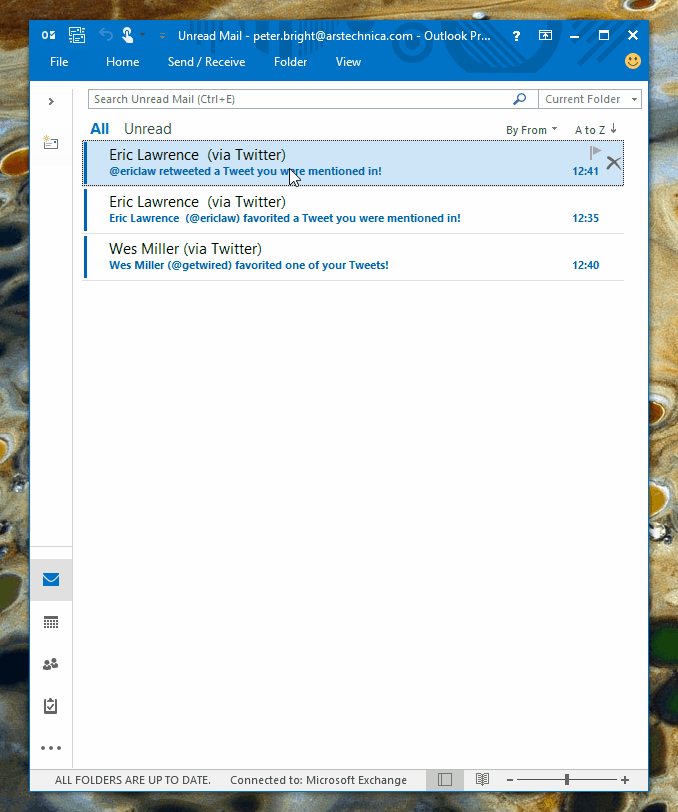This screenshot has width=678, height=812.
Task: Toggle Touch/Mouse mode hand icon
Action: tap(127, 35)
